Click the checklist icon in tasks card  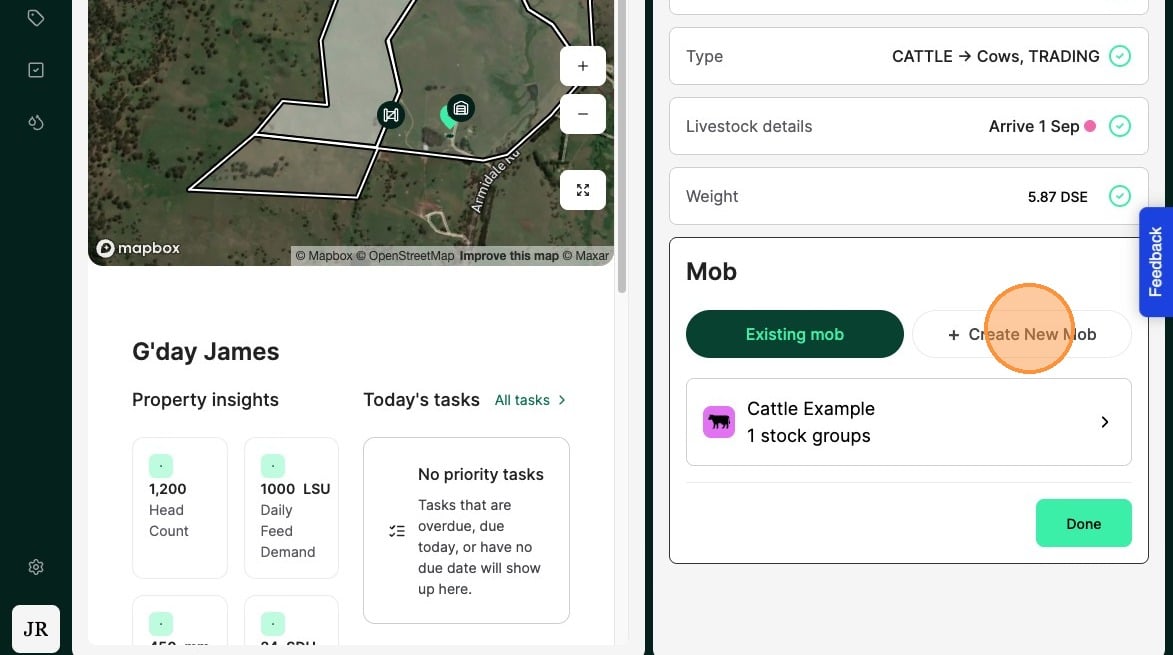pyautogui.click(x=396, y=531)
